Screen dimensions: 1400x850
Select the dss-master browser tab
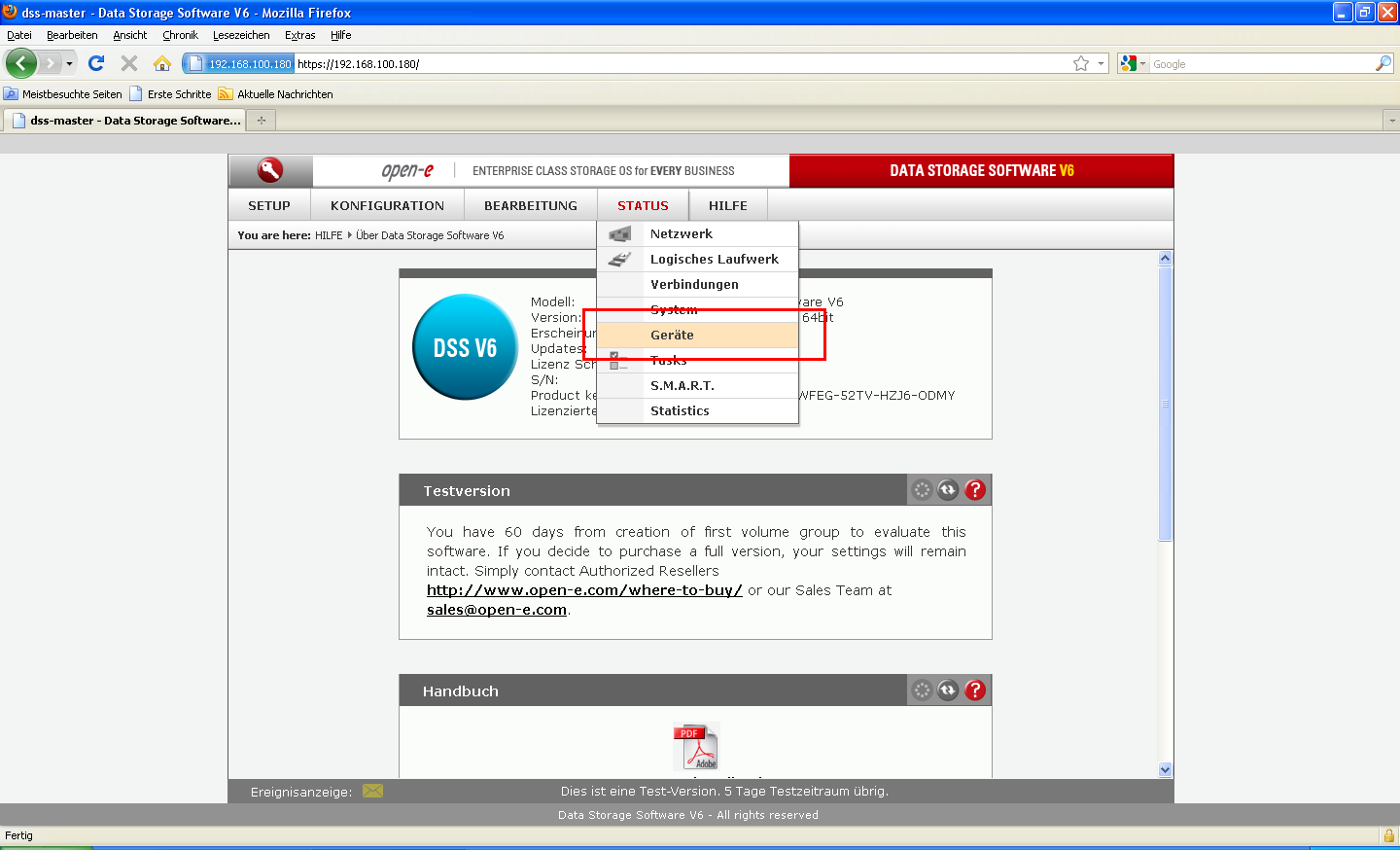coord(124,121)
